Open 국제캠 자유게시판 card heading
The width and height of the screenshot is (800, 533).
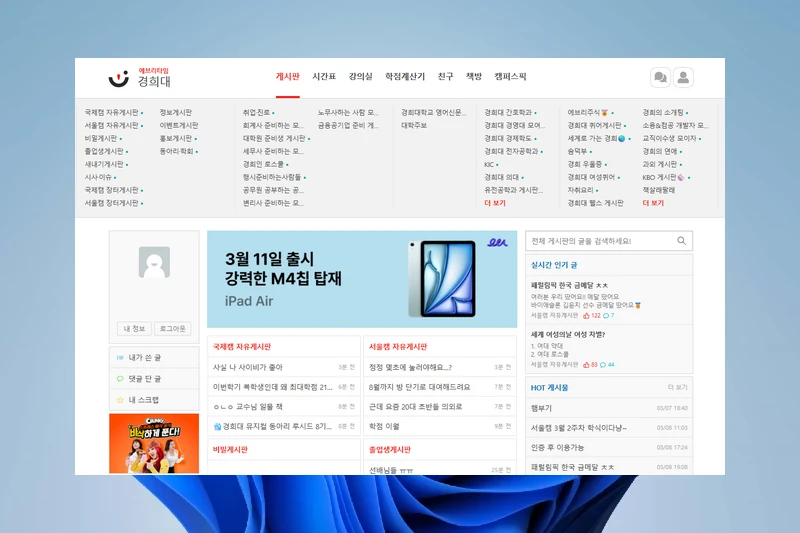(x=242, y=347)
